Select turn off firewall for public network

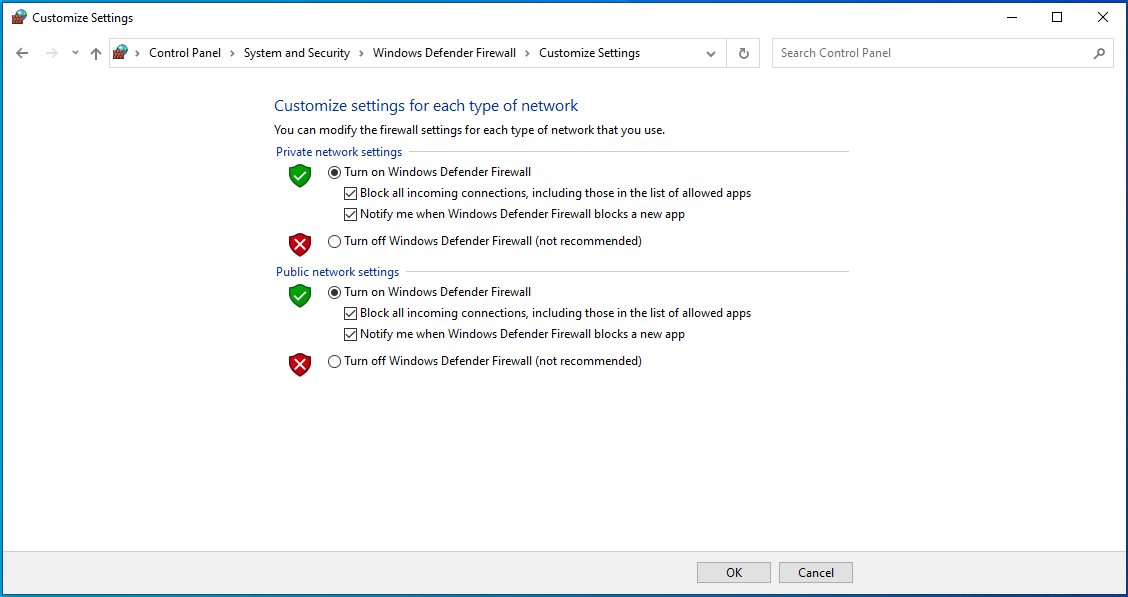334,360
